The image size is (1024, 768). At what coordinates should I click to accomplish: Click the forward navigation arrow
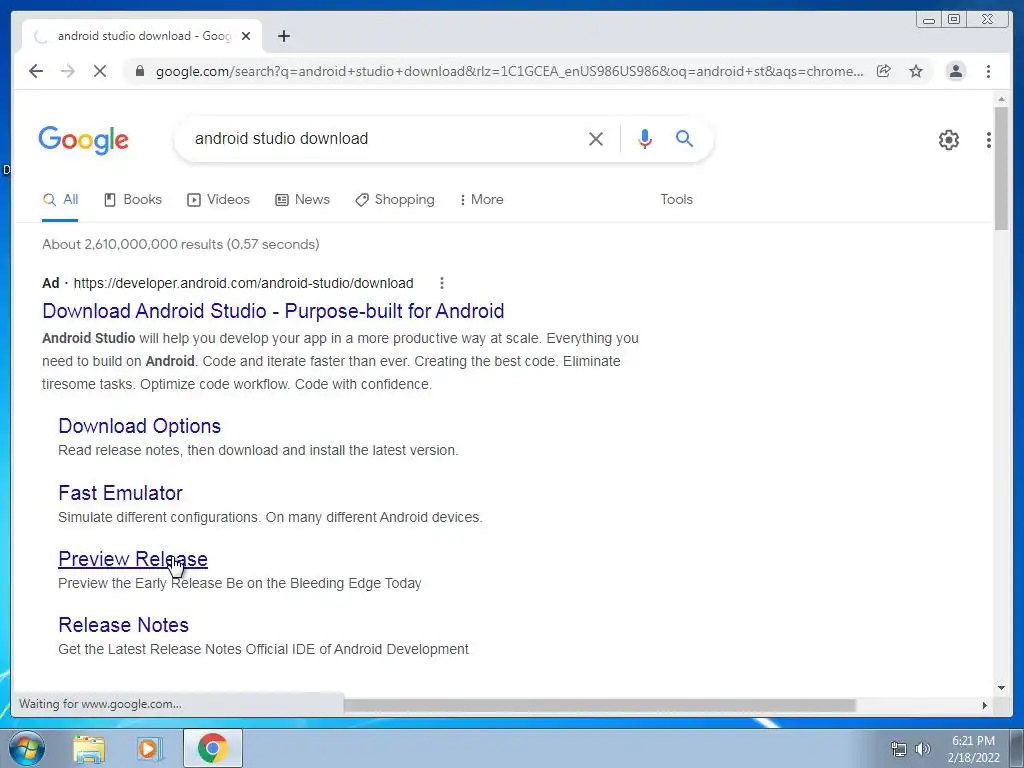pyautogui.click(x=68, y=71)
